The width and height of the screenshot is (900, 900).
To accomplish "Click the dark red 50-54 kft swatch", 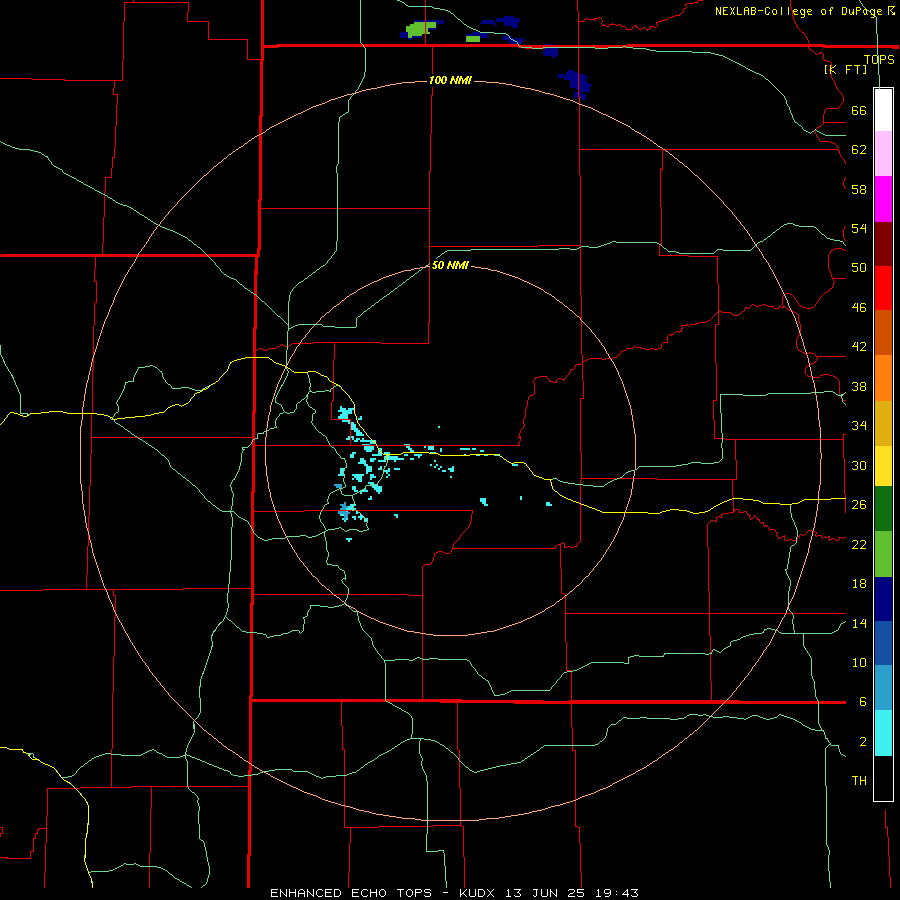I will pyautogui.click(x=883, y=243).
